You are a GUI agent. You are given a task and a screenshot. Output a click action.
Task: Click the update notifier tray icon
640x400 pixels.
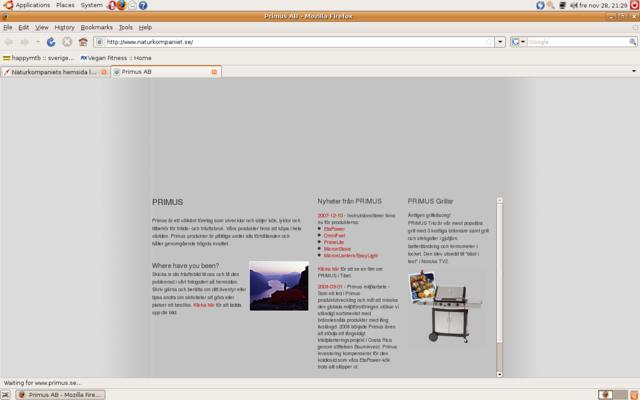540,5
